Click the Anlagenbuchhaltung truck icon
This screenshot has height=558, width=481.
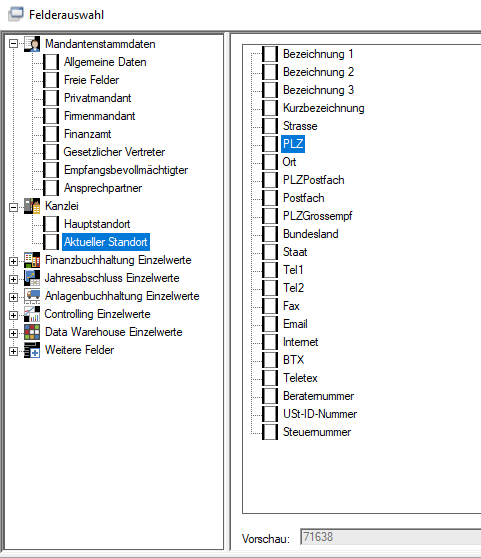tap(32, 296)
